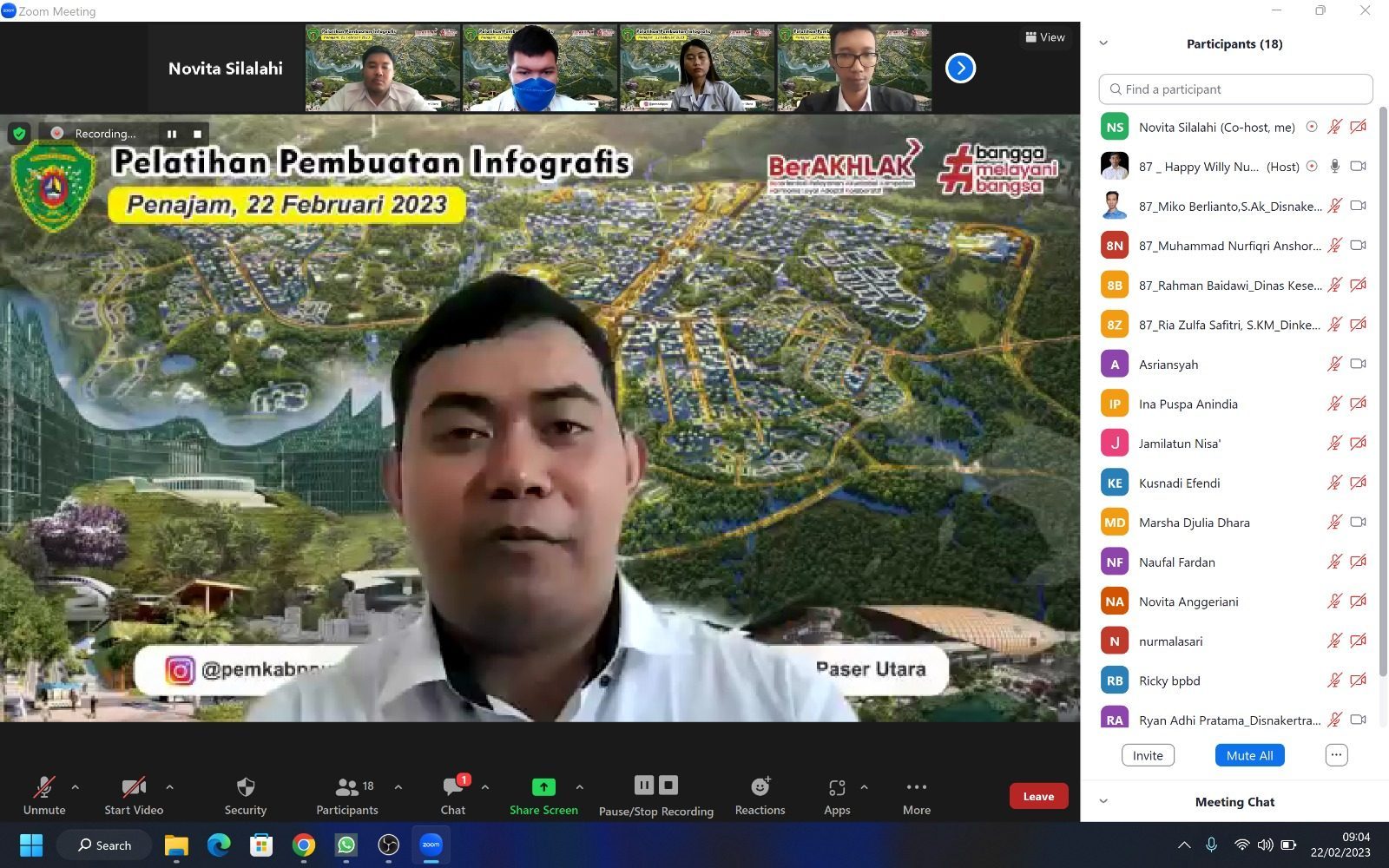This screenshot has height=868, width=1389.
Task: Open the View layout menu
Action: pos(1044,37)
